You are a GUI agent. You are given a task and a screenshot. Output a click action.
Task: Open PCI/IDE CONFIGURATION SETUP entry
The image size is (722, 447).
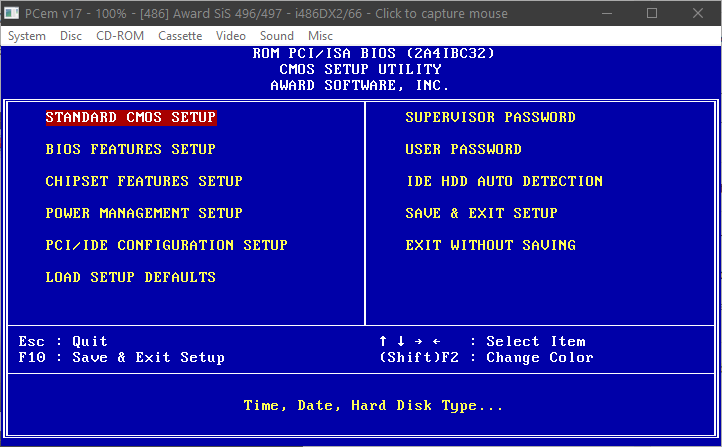(167, 245)
